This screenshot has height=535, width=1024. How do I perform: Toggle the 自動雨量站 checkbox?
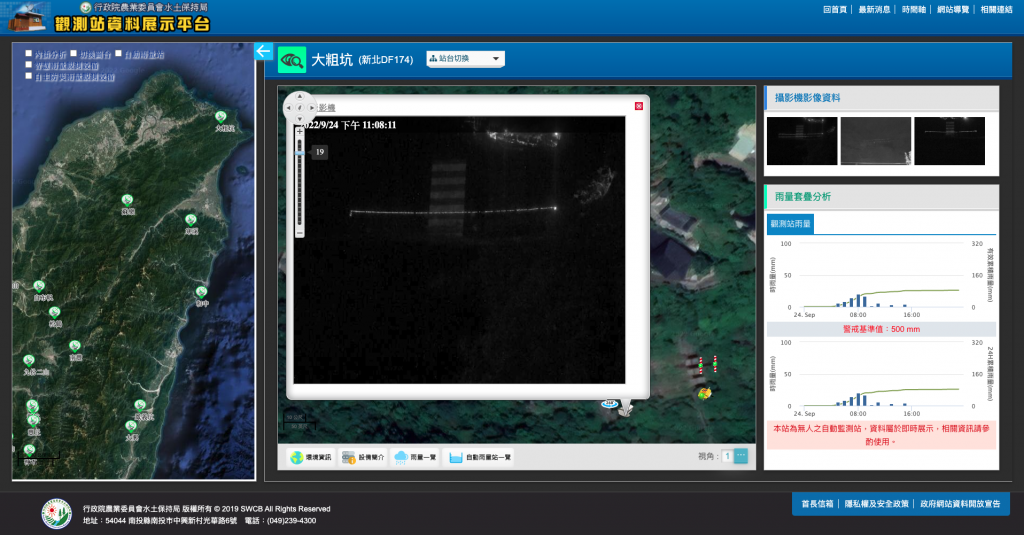click(x=119, y=54)
